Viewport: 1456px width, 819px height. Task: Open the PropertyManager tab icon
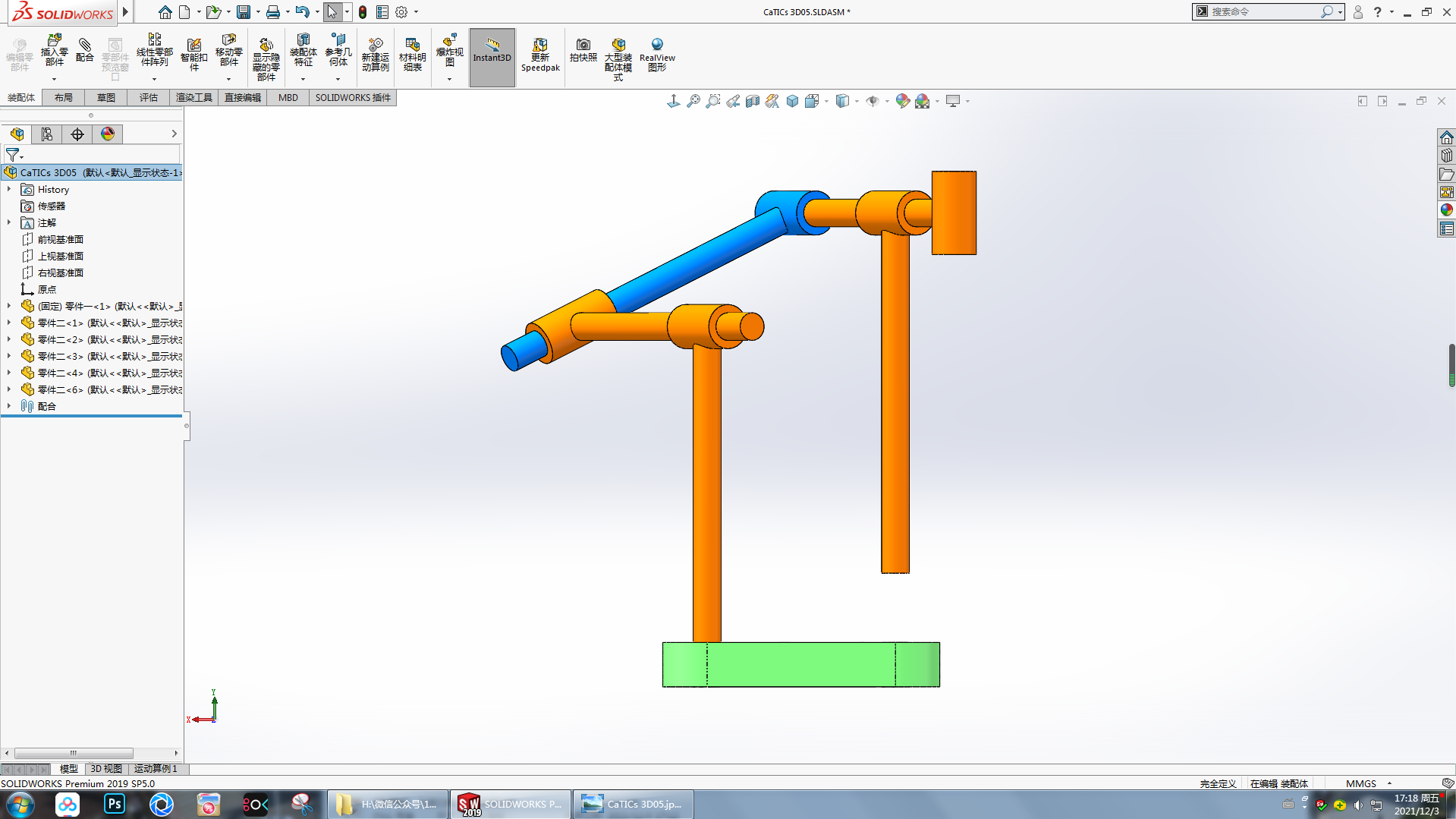click(x=47, y=134)
